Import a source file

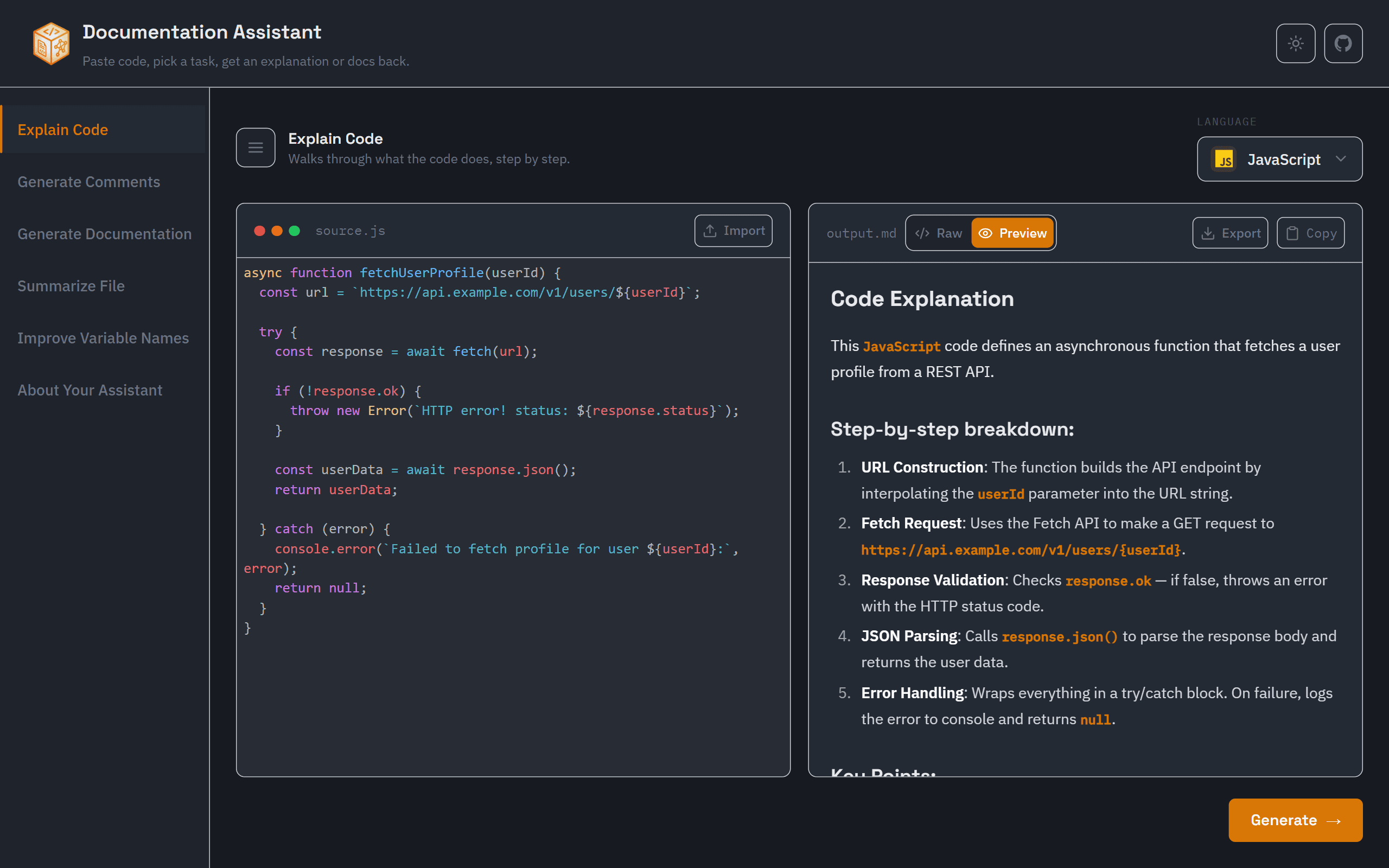(x=733, y=231)
